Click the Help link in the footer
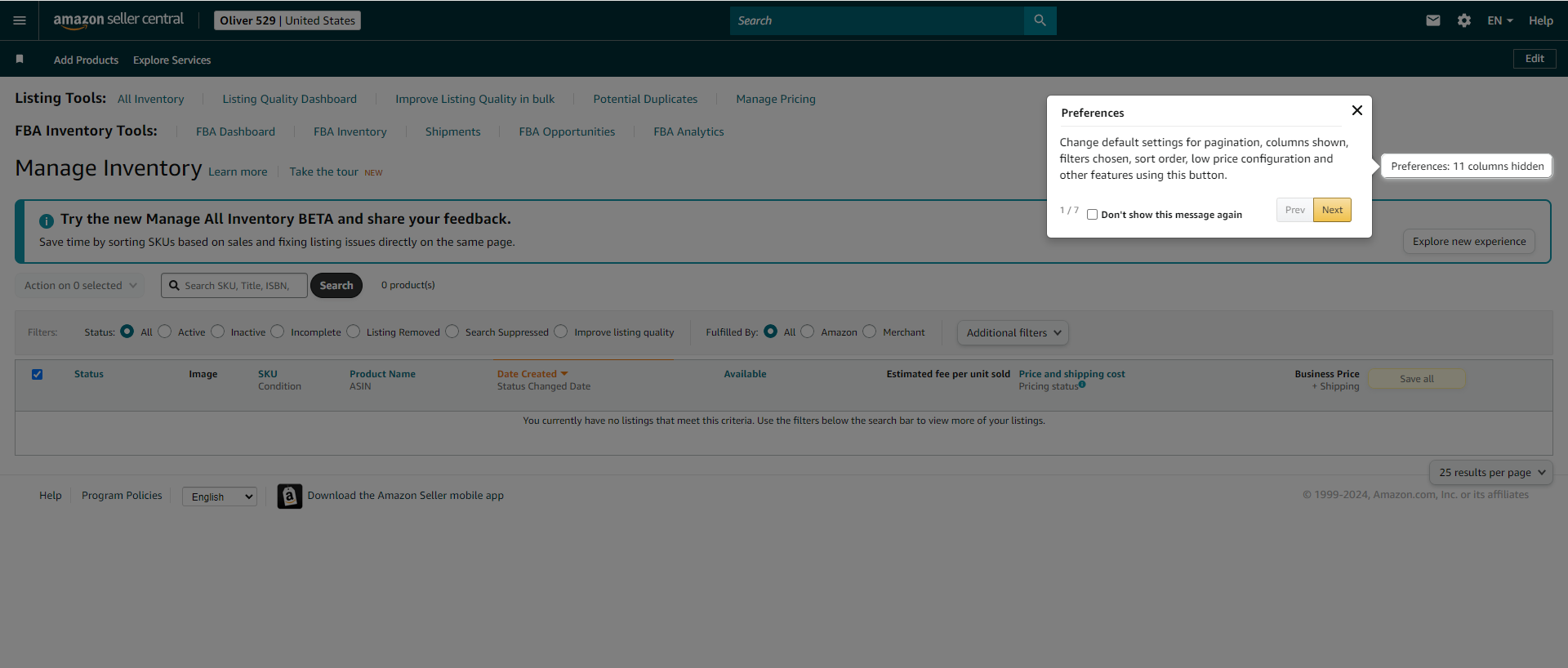 [x=51, y=496]
